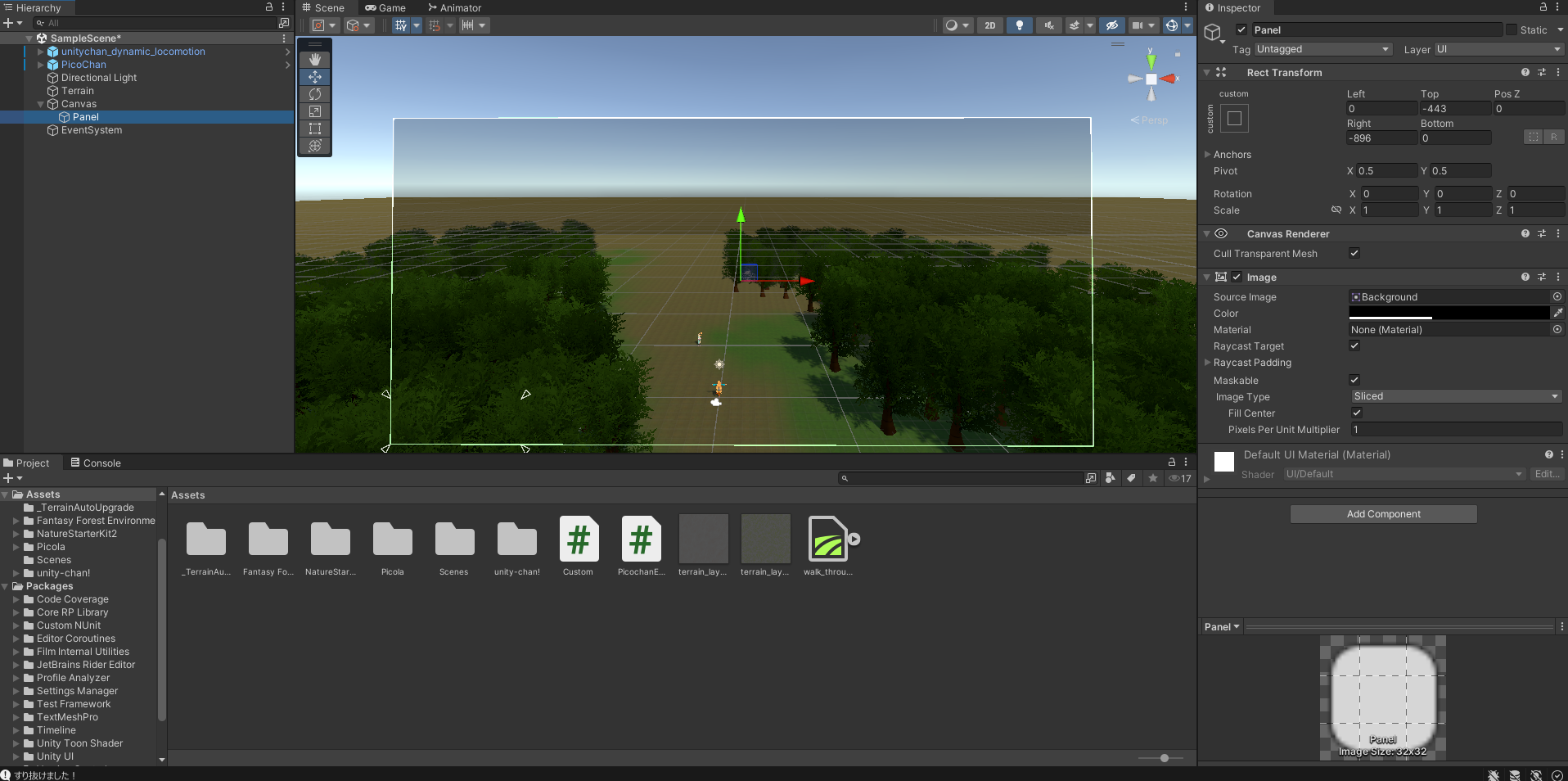Open the Image Type dropdown set to Sliced

pos(1457,396)
